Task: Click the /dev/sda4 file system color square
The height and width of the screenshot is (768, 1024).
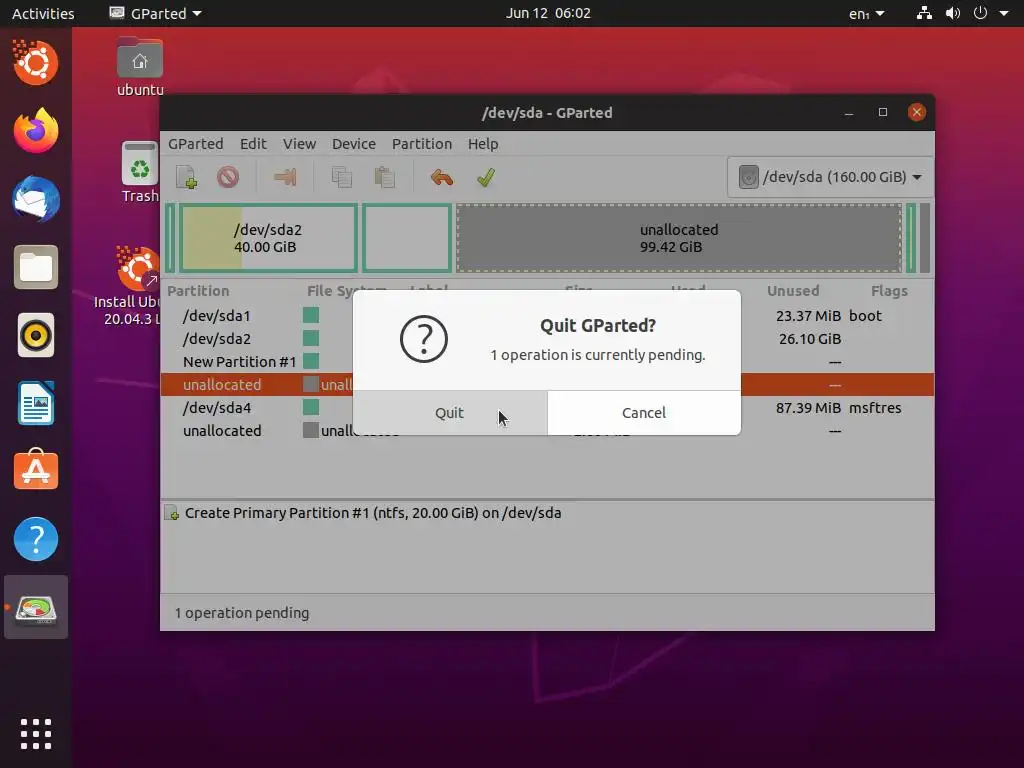Action: coord(311,408)
